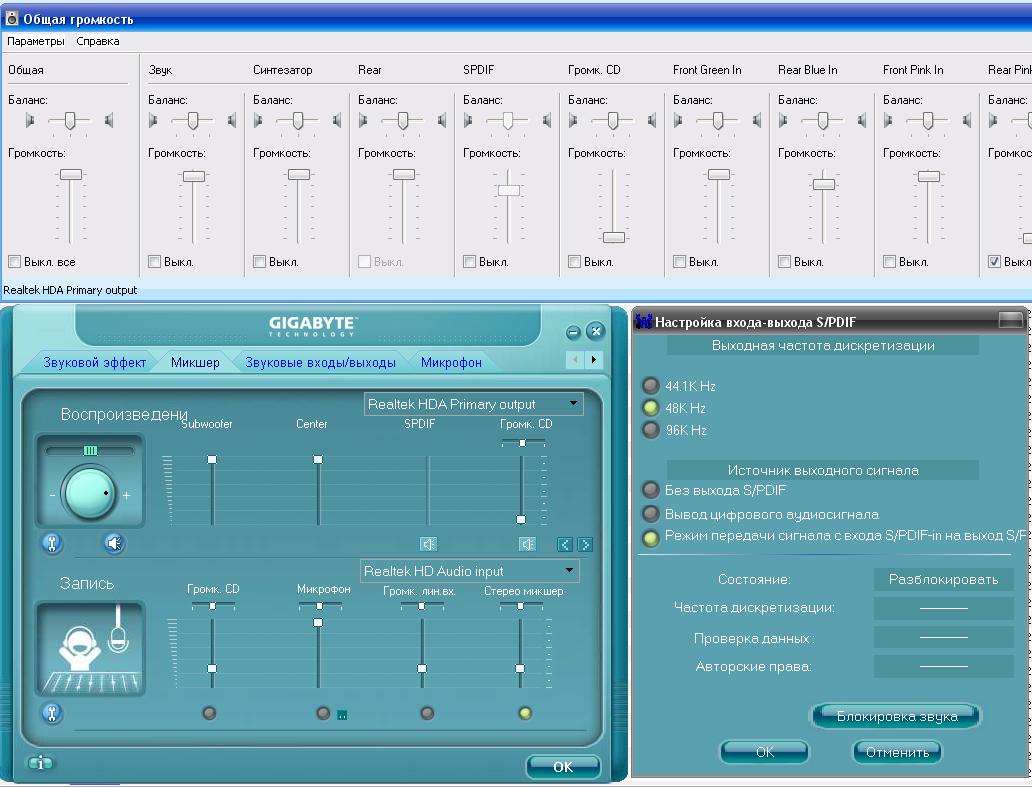Open playback settings wrench icon
The width and height of the screenshot is (1032, 787).
(x=51, y=544)
